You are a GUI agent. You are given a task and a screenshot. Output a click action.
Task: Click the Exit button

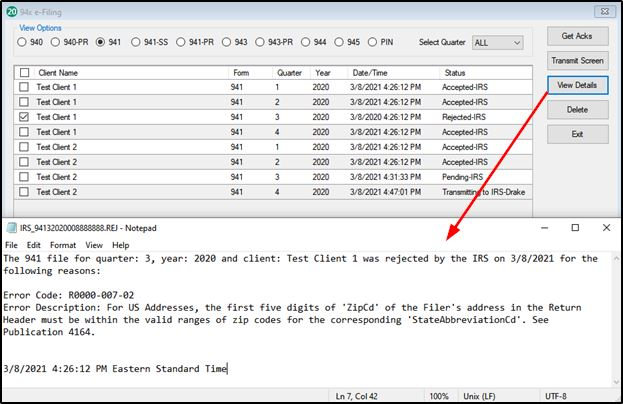[577, 133]
